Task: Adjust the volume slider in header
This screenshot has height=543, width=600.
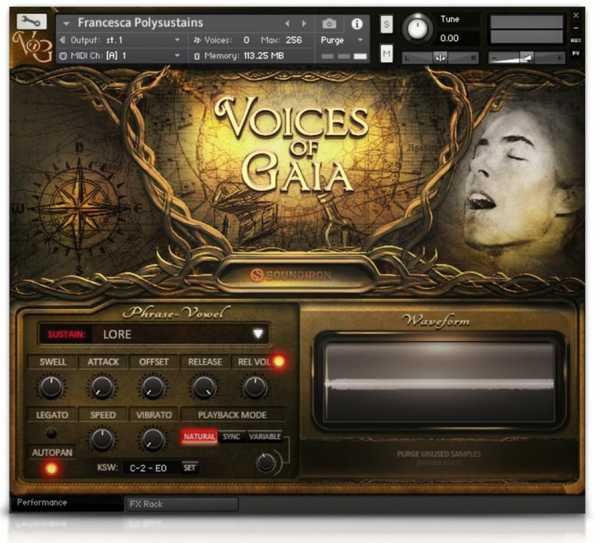Action: (x=526, y=58)
